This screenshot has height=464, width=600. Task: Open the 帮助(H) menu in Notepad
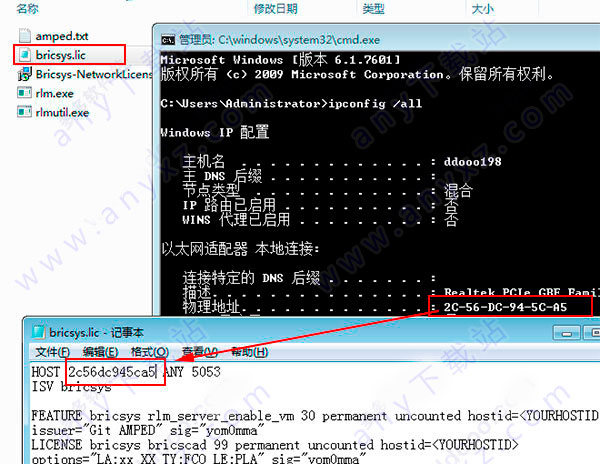(x=249, y=352)
